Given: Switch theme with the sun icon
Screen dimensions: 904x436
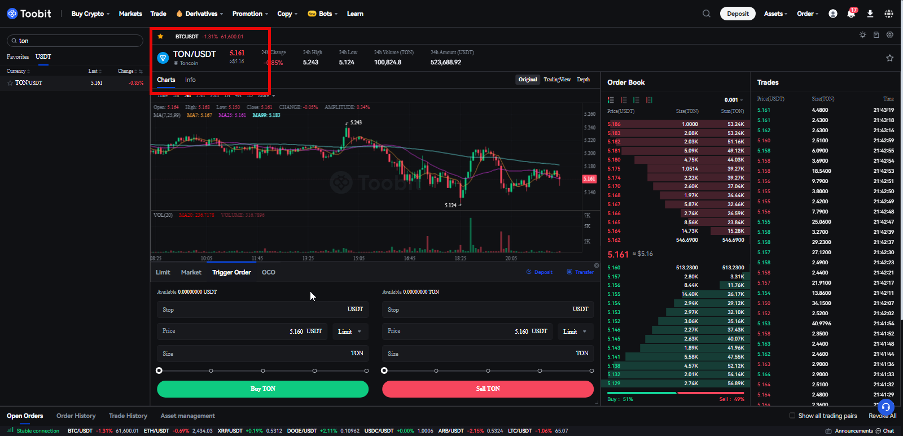Looking at the screenshot, I should click(x=861, y=35).
